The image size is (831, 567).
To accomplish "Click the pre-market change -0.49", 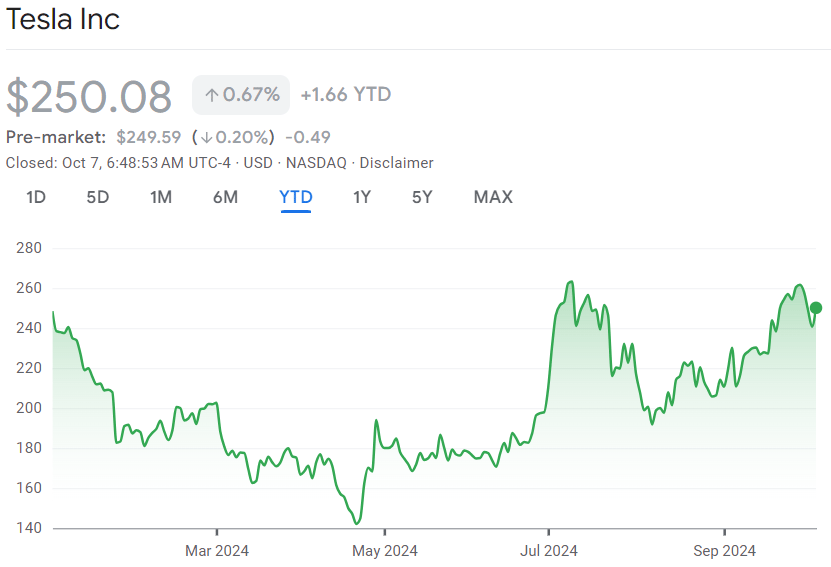I will click(x=308, y=137).
